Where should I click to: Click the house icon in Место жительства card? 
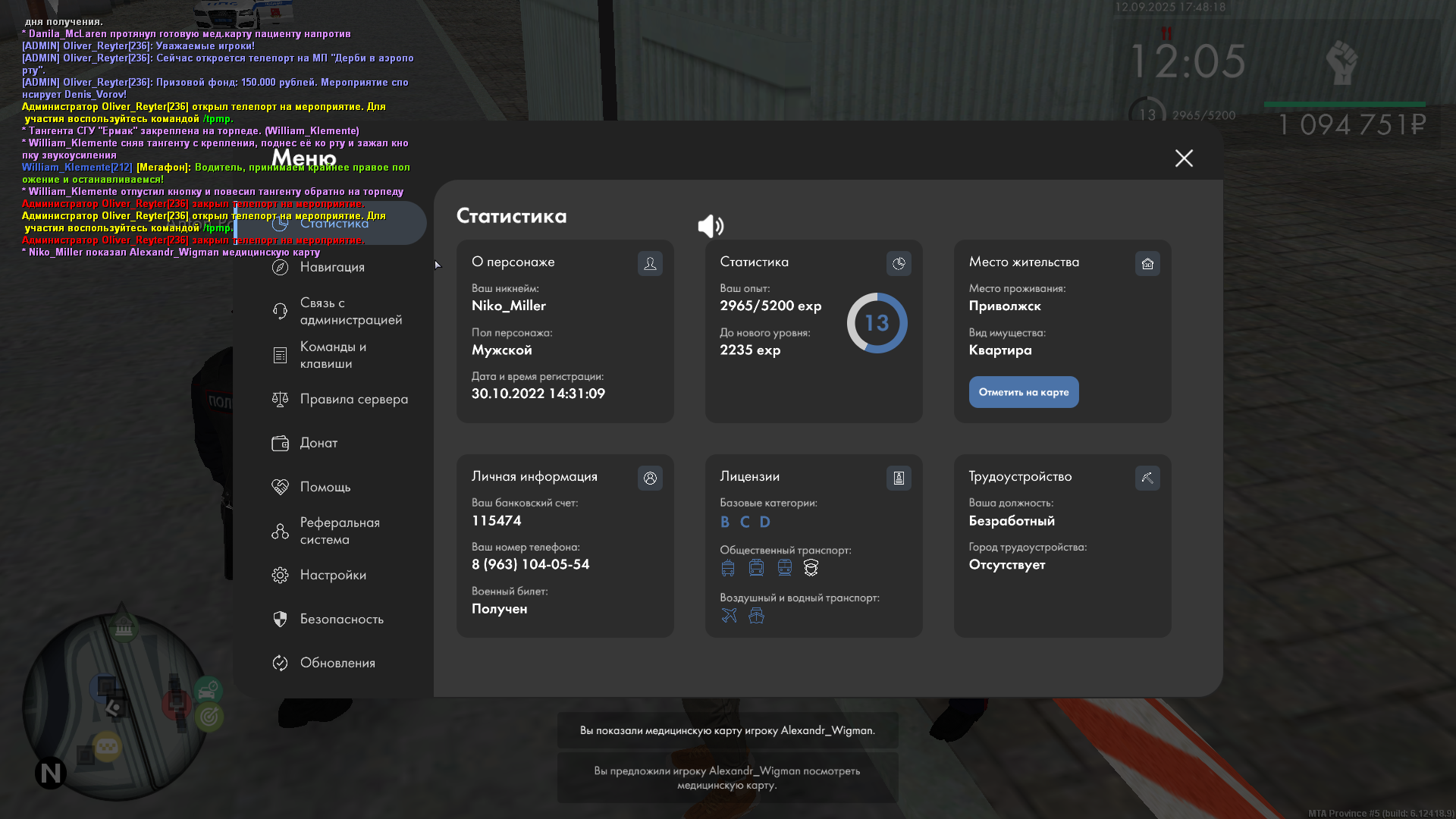point(1147,263)
